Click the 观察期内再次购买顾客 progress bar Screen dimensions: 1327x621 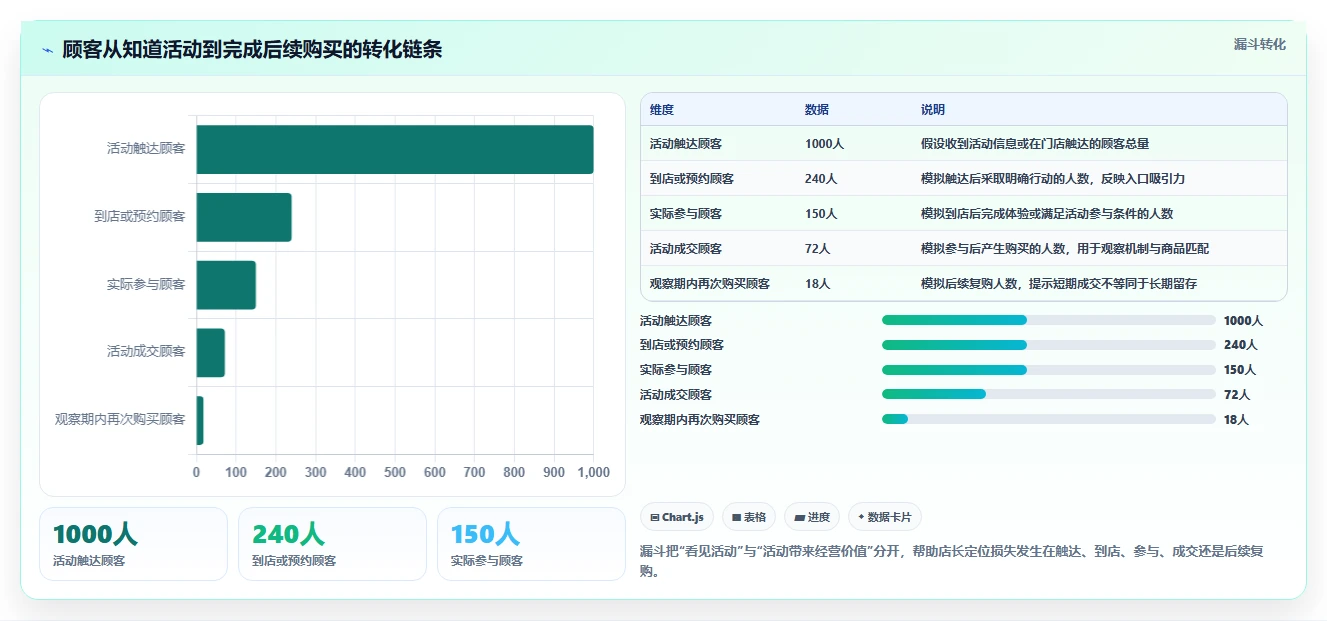(1048, 419)
